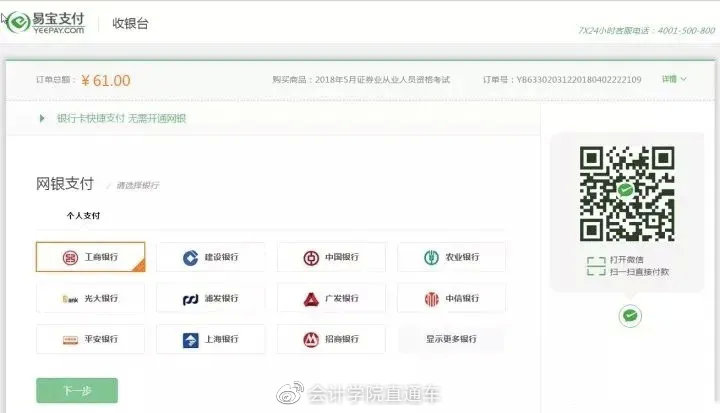
Task: Click the SPD Bank logo icon
Action: [191, 300]
